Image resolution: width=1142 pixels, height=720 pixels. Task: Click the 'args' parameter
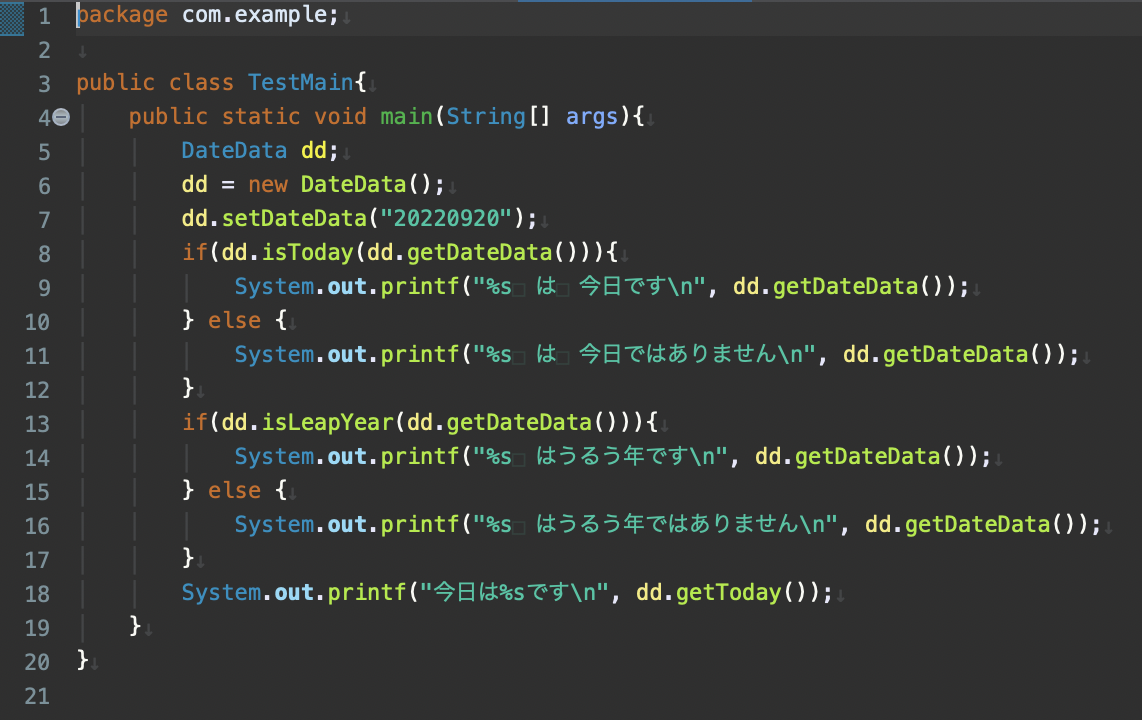(x=592, y=116)
